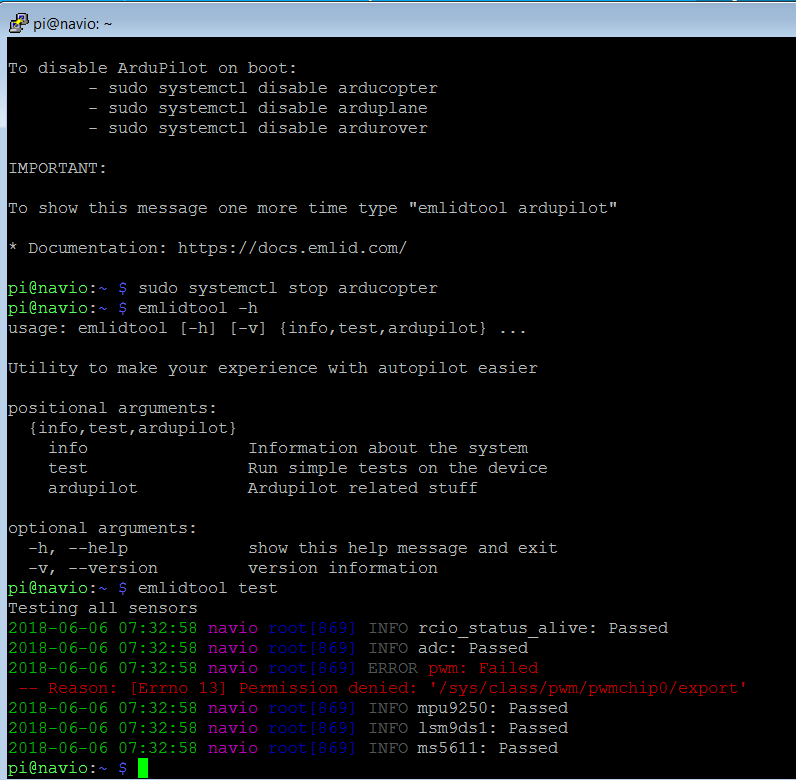Viewport: 796px width, 780px height.
Task: Click "Ardupilot related stuff" description
Action: click(x=362, y=489)
